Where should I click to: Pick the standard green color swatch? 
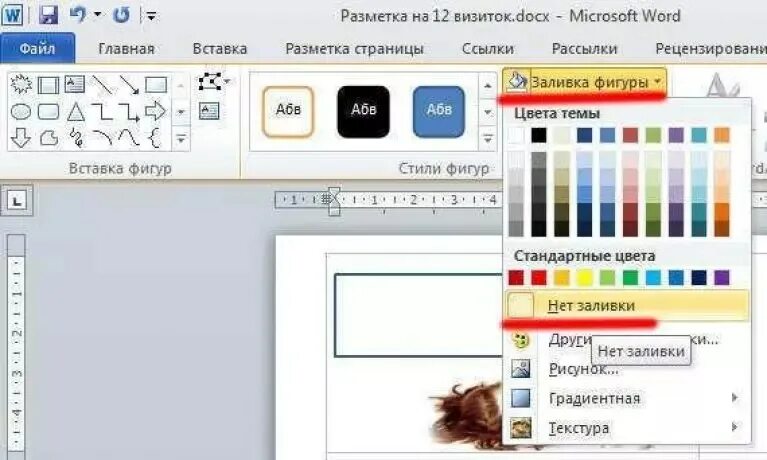630,277
